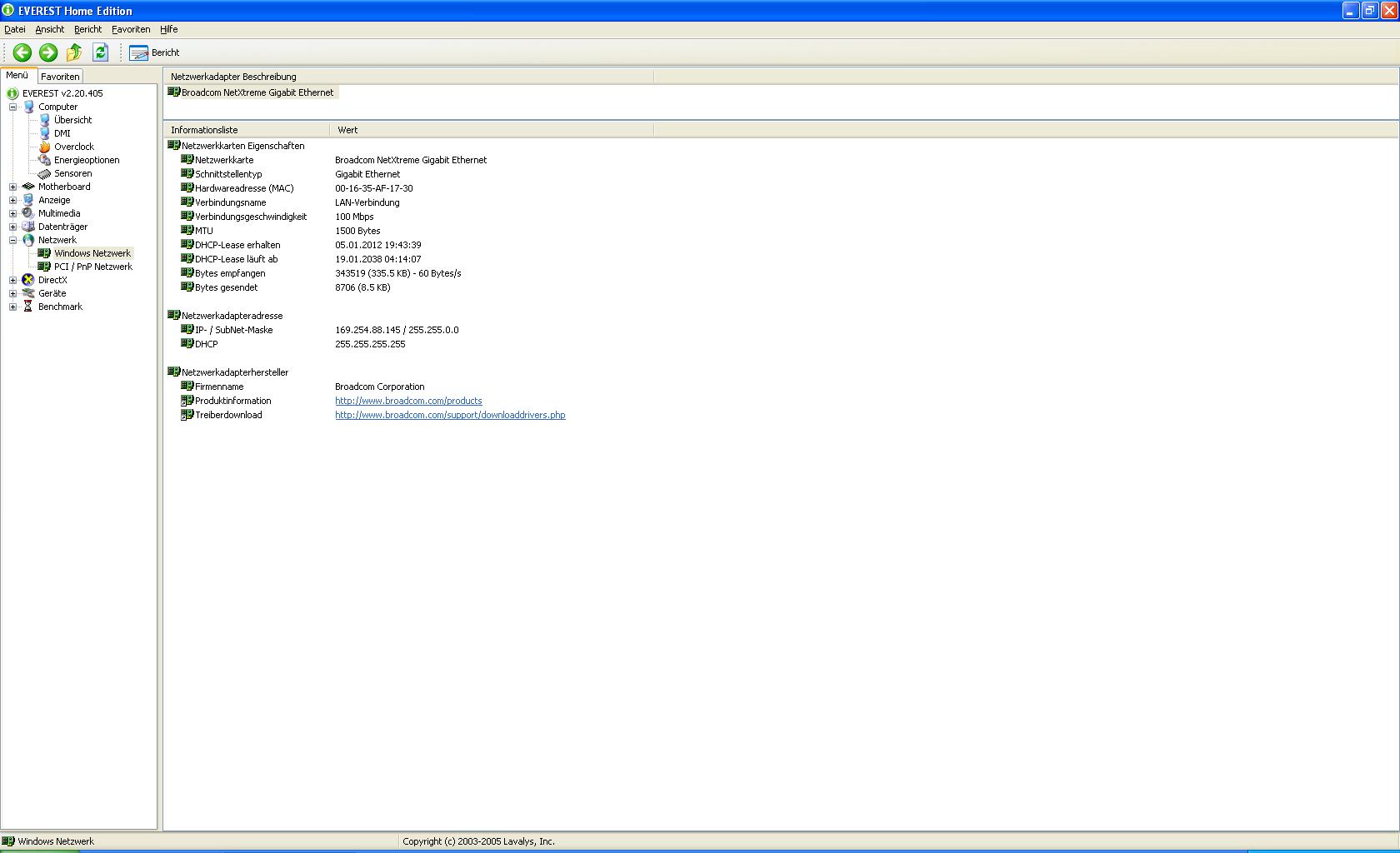This screenshot has width=1400, height=853.
Task: Expand the Multimedia tree node
Action: pos(13,213)
